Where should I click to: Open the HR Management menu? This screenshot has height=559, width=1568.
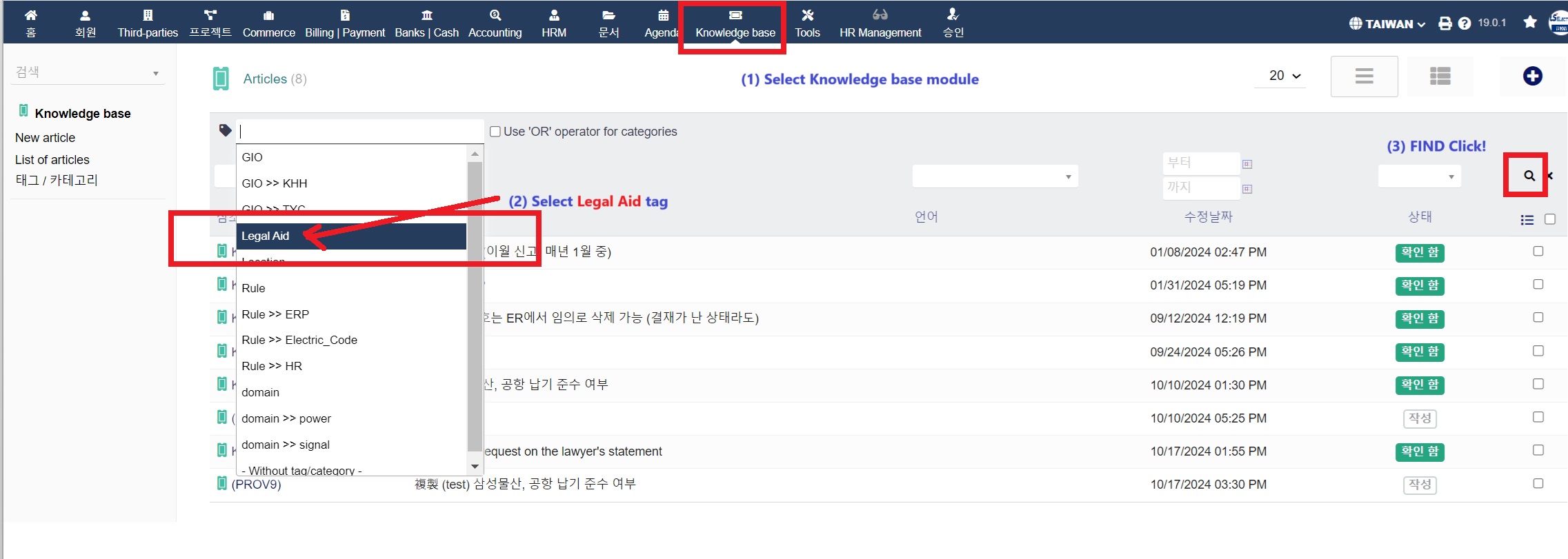pos(880,23)
